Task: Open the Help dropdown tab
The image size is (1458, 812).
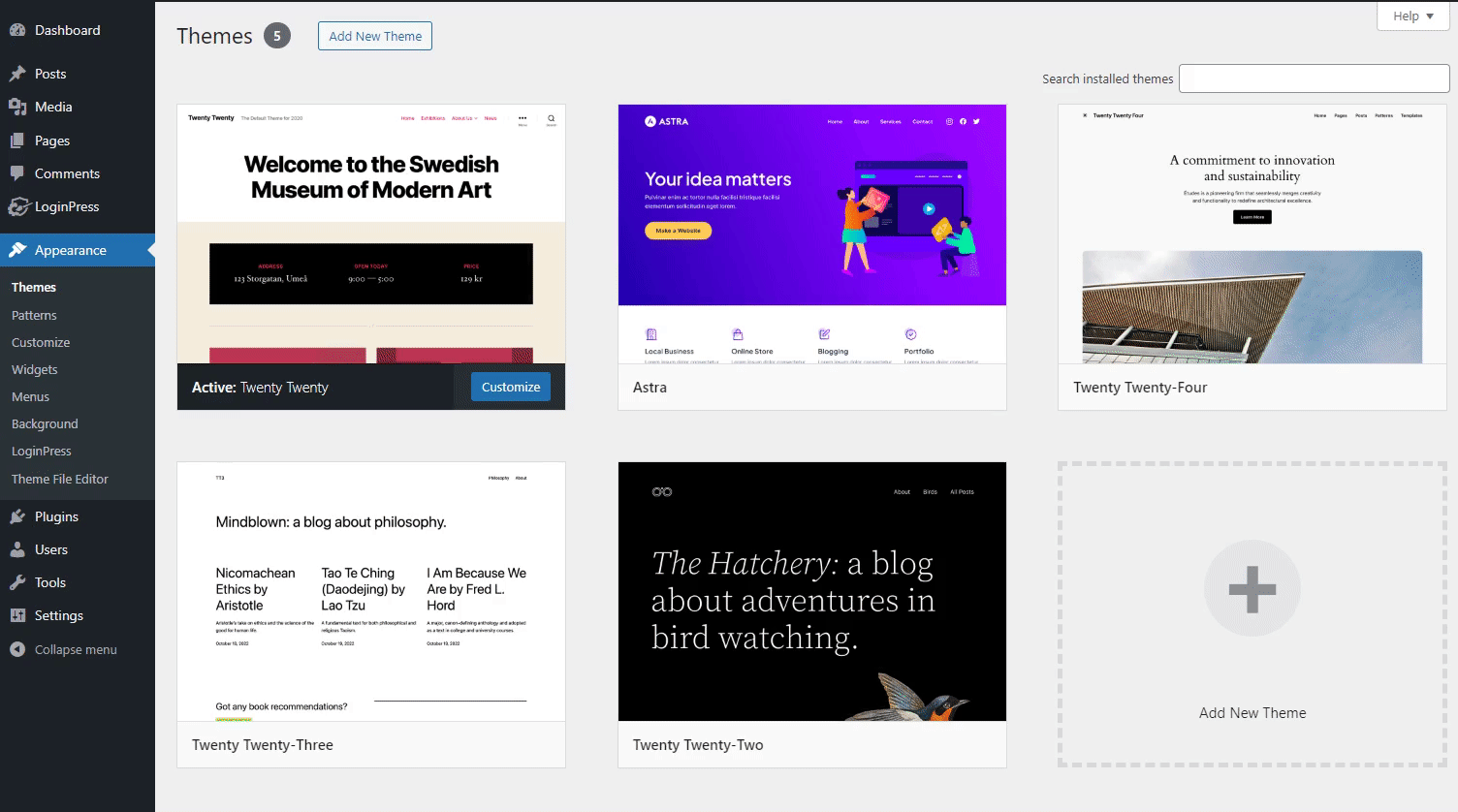Action: tap(1413, 16)
